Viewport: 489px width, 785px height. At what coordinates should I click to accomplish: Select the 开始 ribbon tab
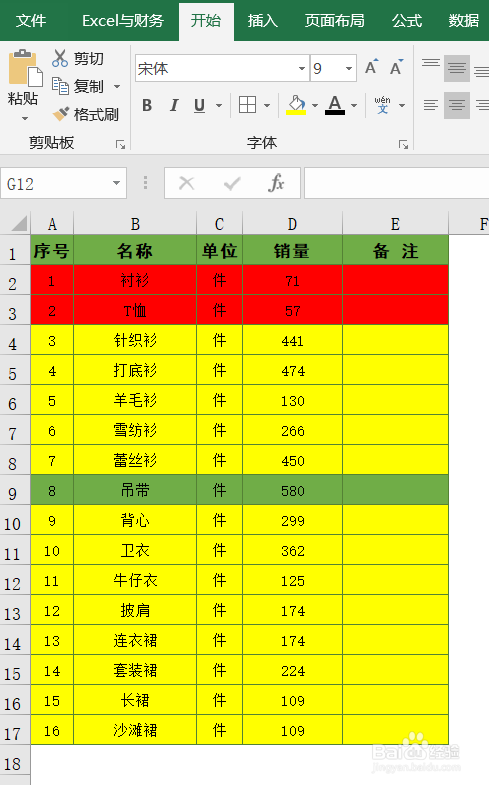click(x=206, y=21)
